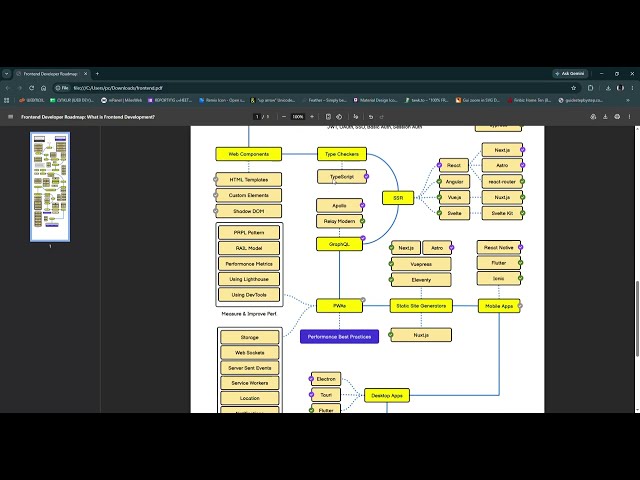Image resolution: width=640 pixels, height=480 pixels.
Task: Click the Desktop Apps node
Action: [x=387, y=396]
